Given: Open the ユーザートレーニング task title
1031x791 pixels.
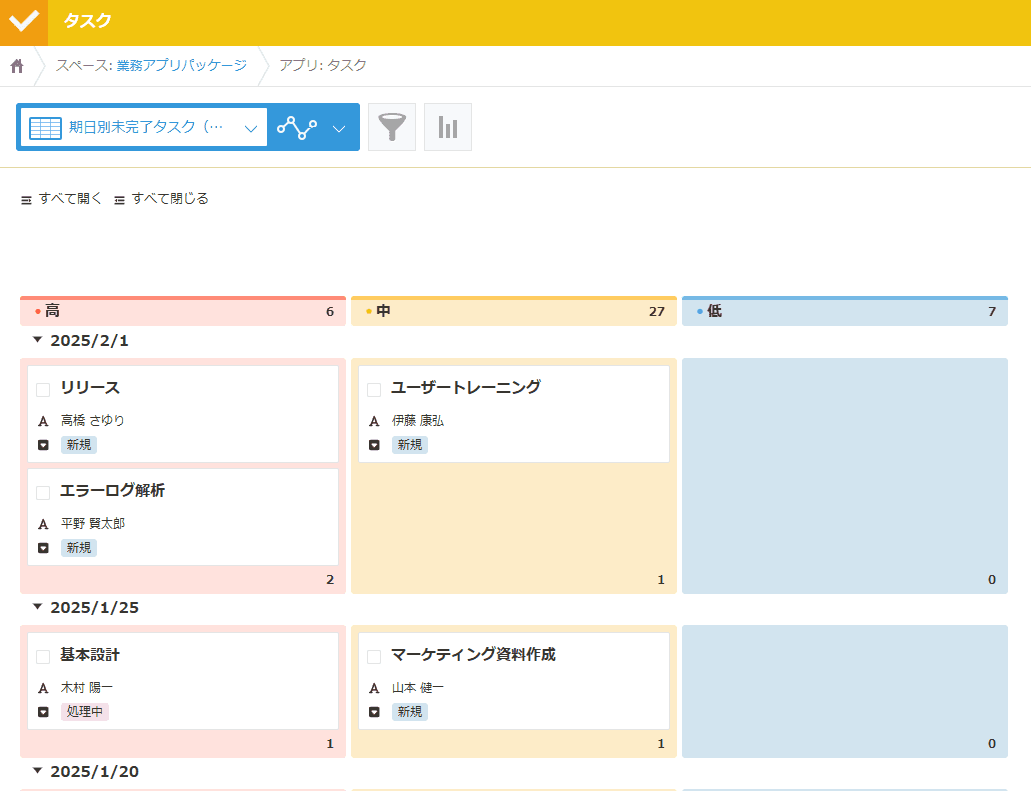Looking at the screenshot, I should pos(466,387).
